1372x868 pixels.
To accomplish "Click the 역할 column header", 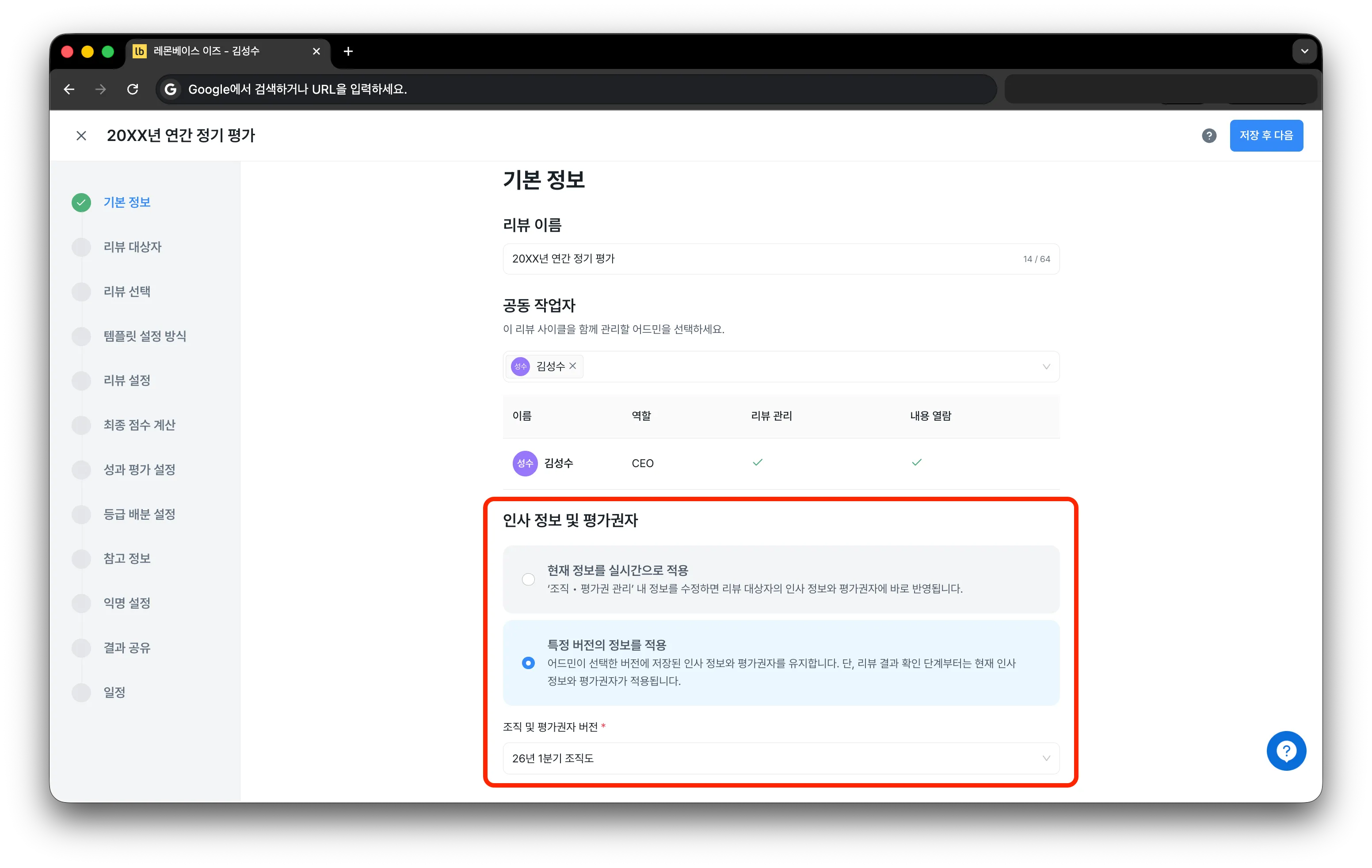I will [x=641, y=416].
